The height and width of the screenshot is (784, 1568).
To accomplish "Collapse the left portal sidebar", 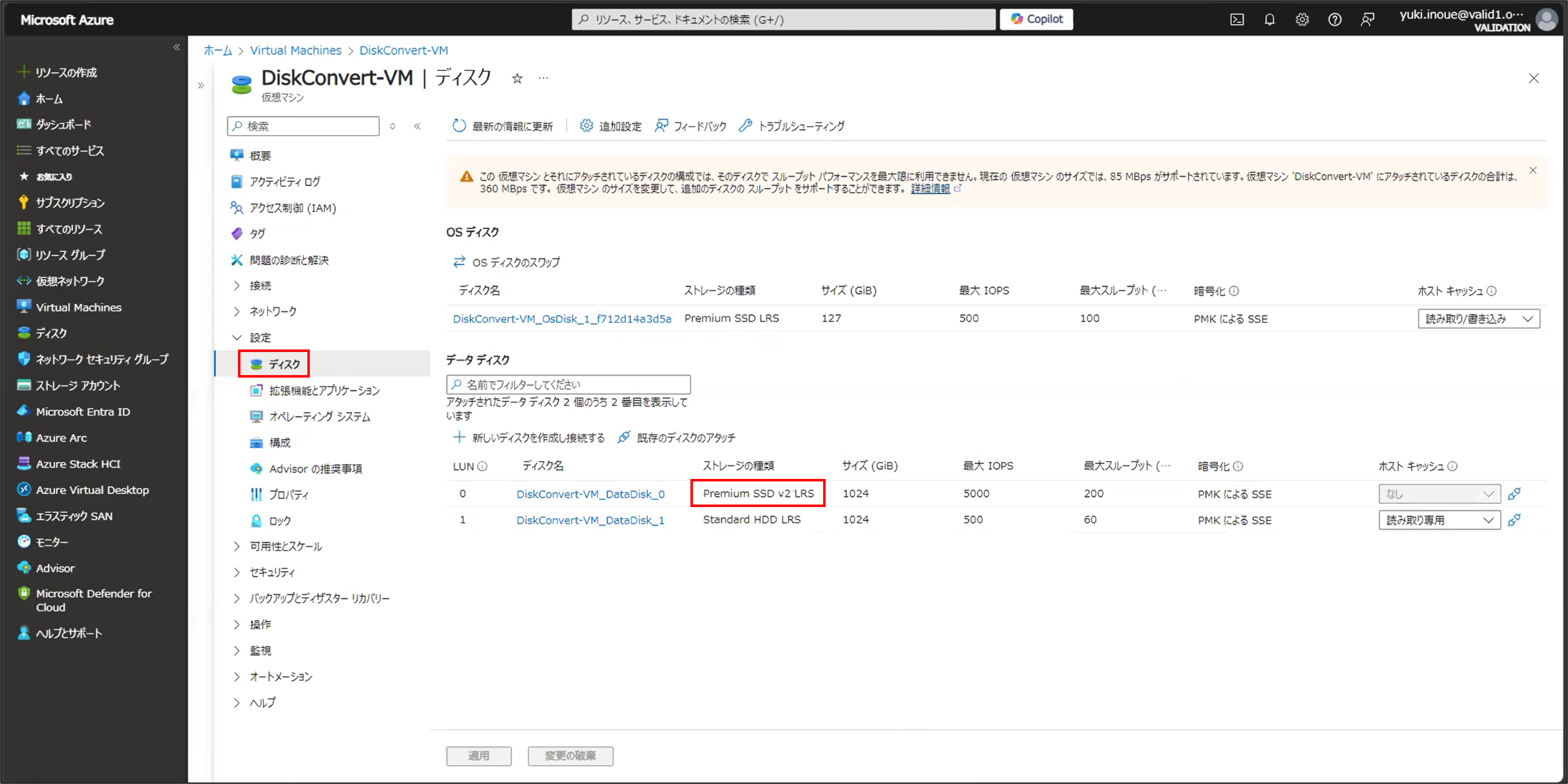I will [x=176, y=47].
